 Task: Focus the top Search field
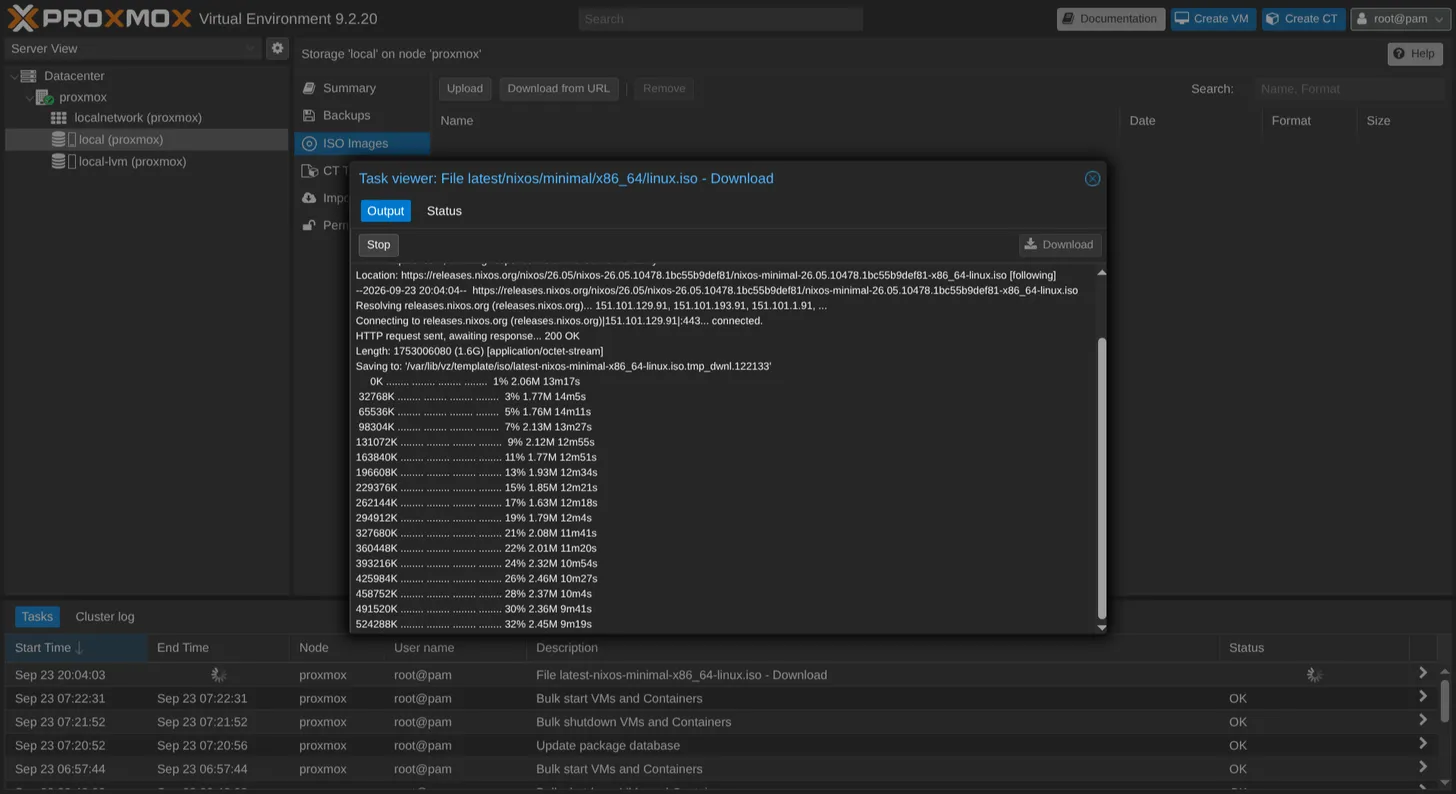pyautogui.click(x=720, y=19)
